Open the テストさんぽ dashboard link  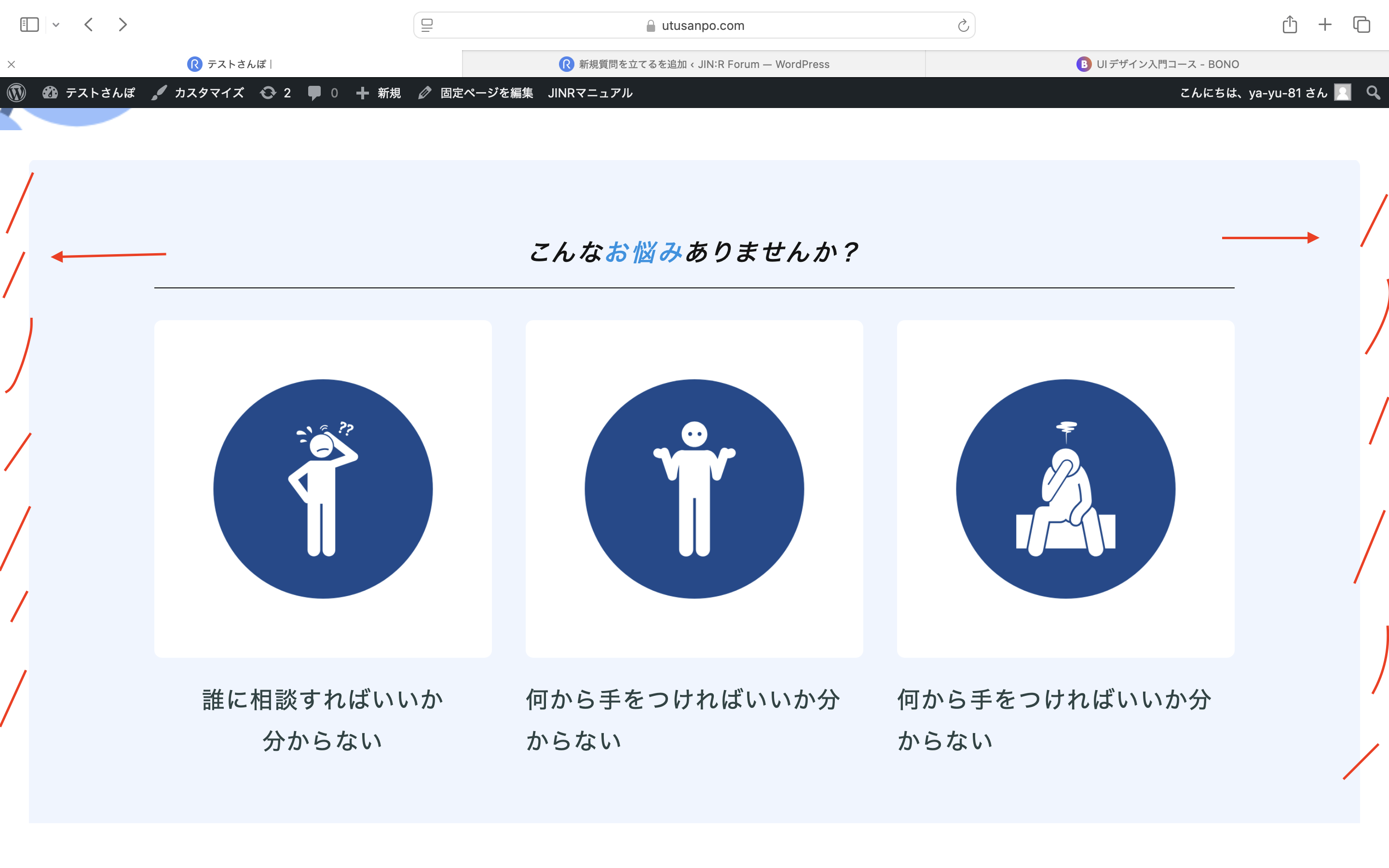[89, 93]
